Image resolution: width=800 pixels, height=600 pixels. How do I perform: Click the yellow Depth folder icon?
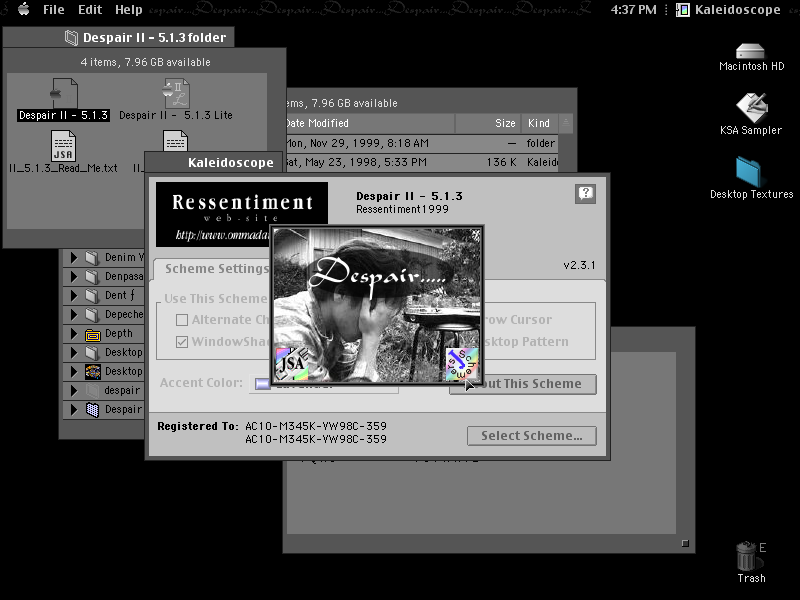coord(92,334)
